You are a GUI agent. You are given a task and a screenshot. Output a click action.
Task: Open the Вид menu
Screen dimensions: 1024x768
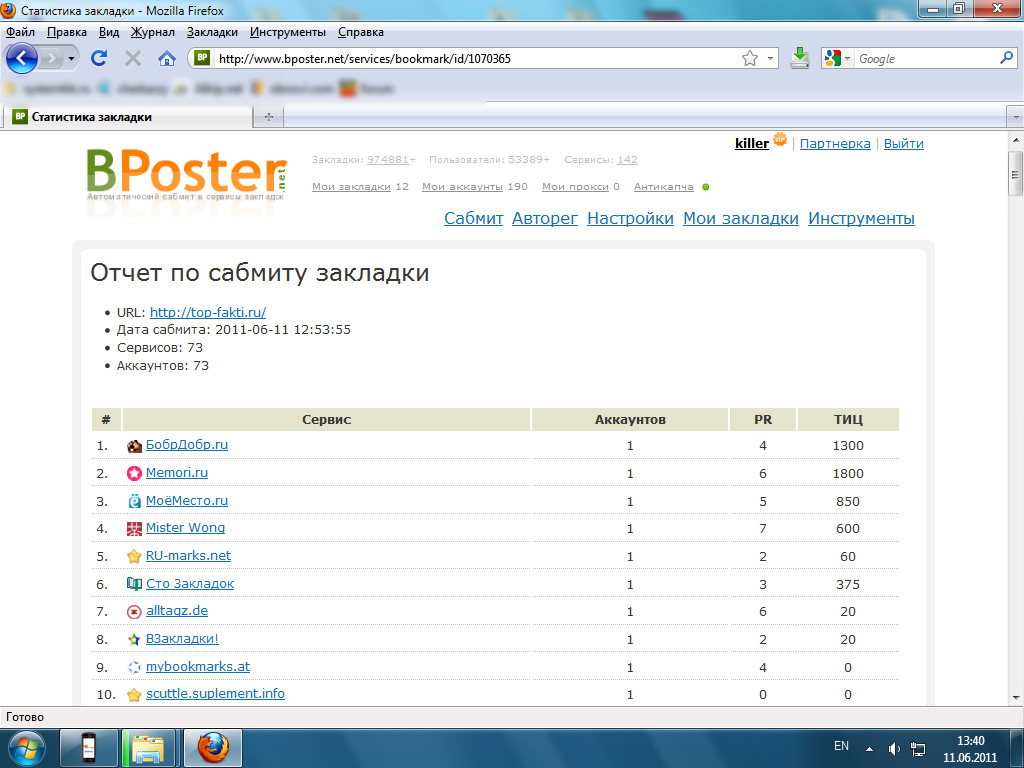(x=109, y=32)
